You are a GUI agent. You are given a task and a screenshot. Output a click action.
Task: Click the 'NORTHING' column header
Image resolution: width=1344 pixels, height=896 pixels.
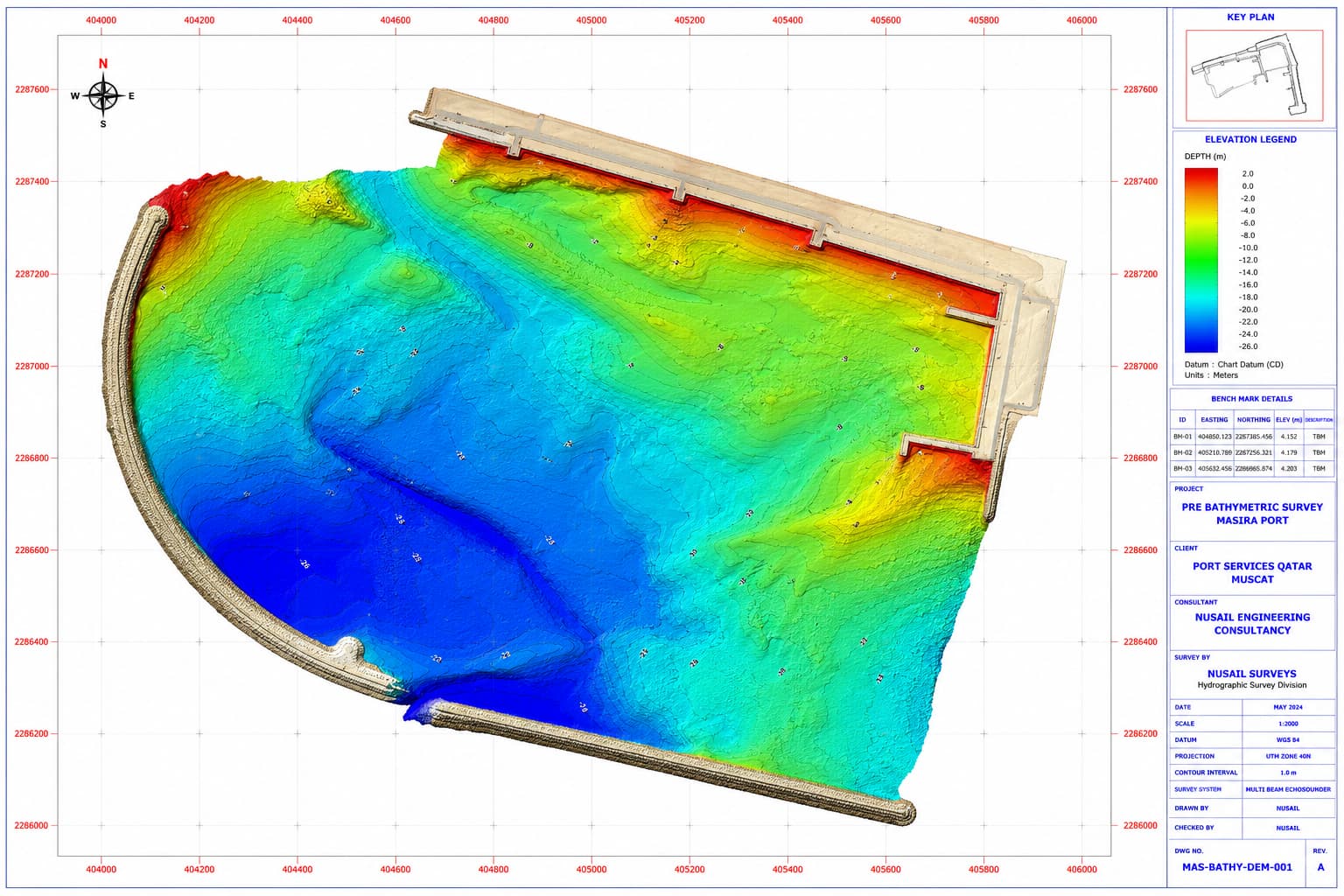tap(1253, 420)
